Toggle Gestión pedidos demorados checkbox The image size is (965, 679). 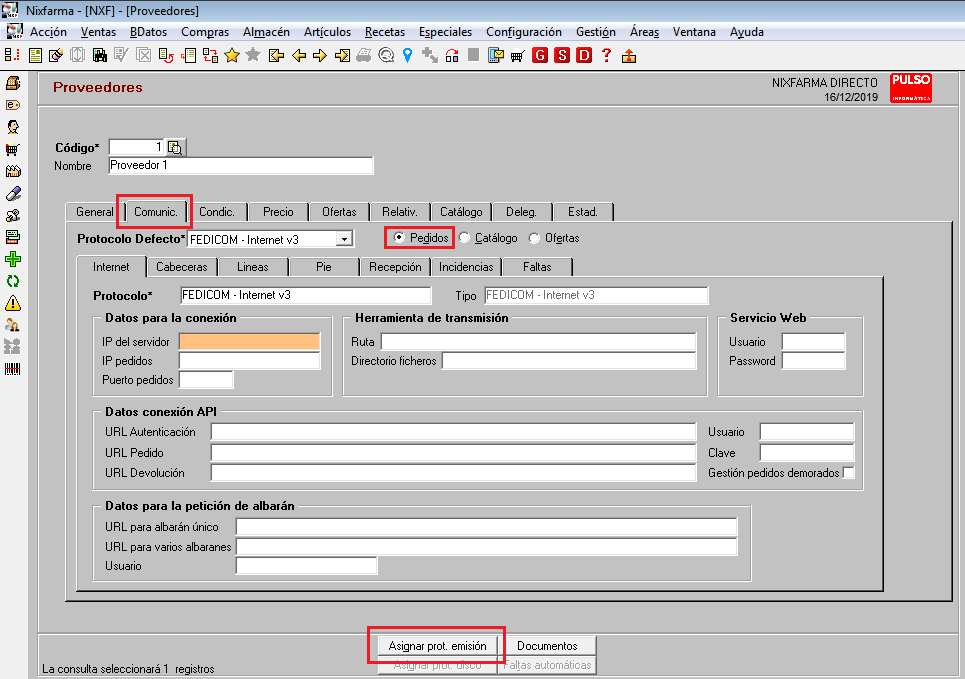849,473
